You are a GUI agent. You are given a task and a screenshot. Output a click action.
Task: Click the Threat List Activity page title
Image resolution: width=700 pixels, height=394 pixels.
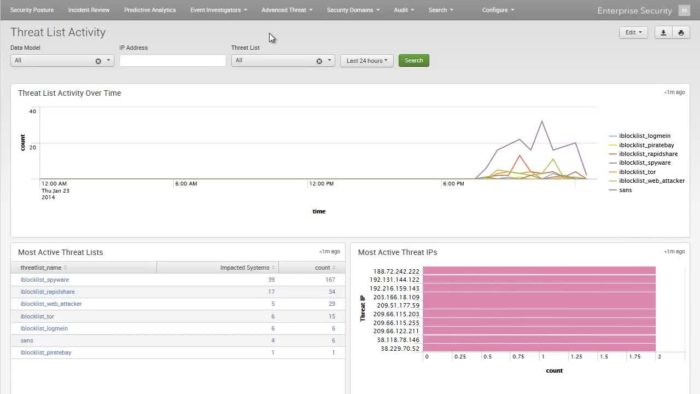58,32
